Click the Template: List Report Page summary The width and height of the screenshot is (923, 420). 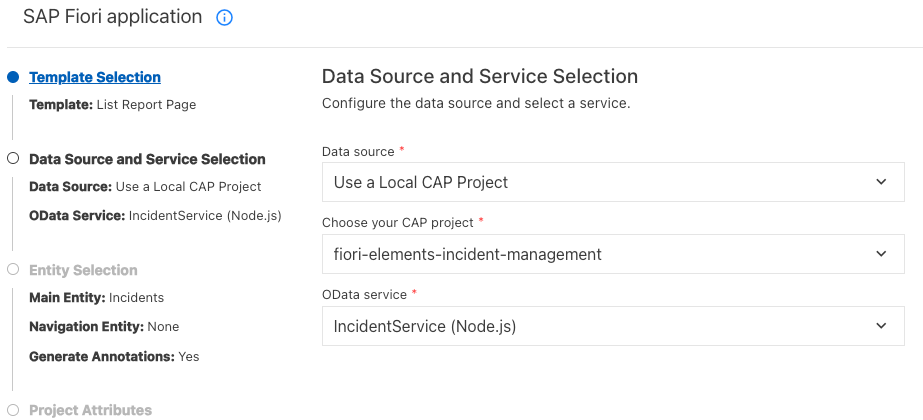[x=112, y=104]
